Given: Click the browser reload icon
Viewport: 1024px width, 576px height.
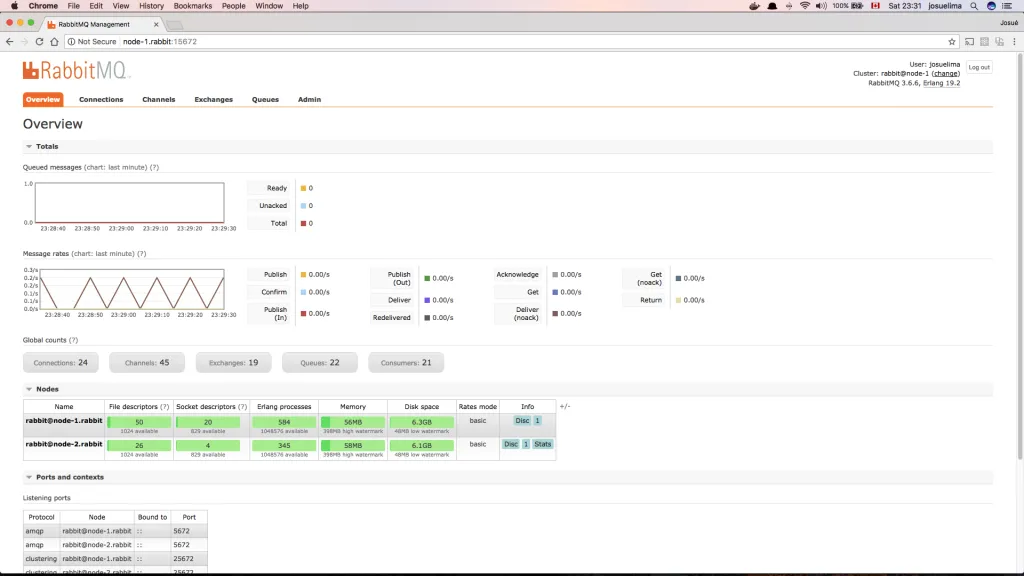Looking at the screenshot, I should (x=40, y=42).
